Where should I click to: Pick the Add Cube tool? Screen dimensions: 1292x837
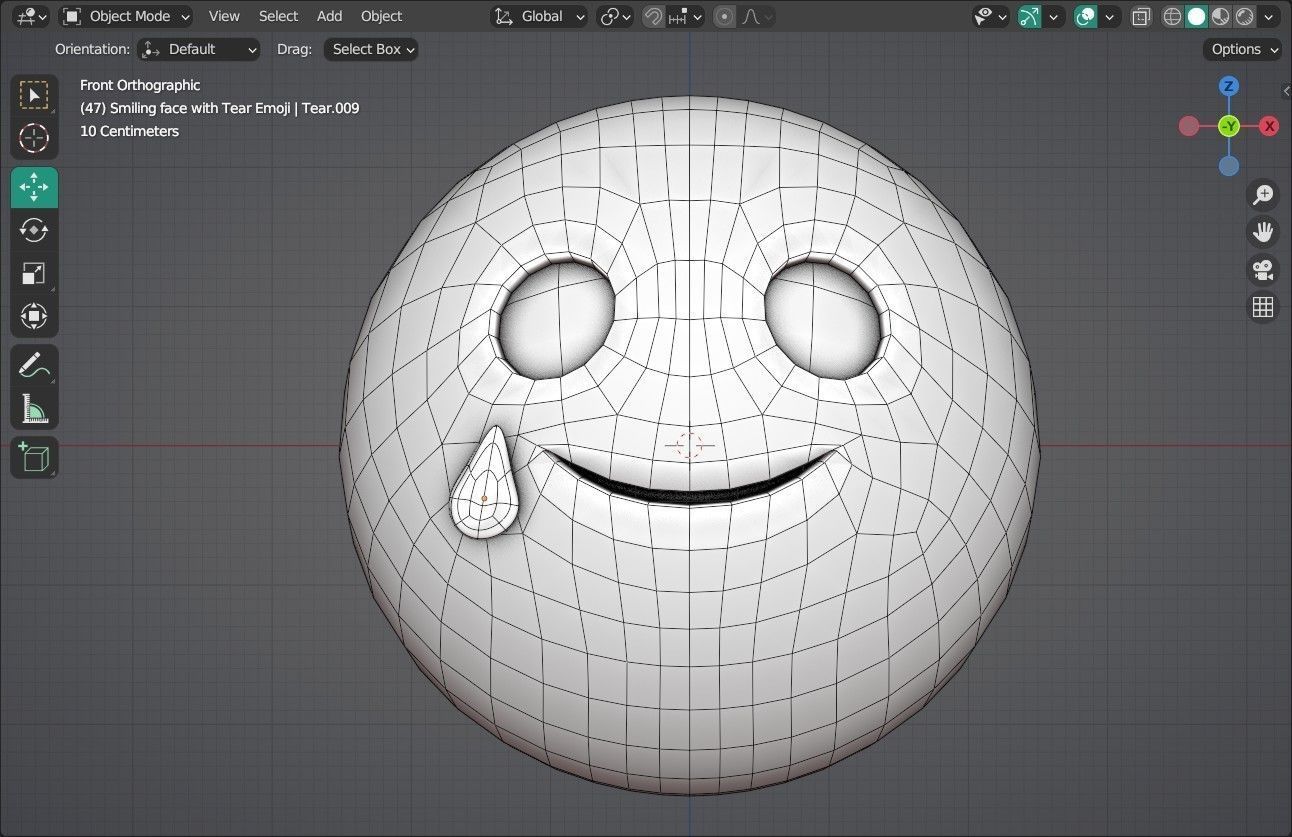coord(34,458)
